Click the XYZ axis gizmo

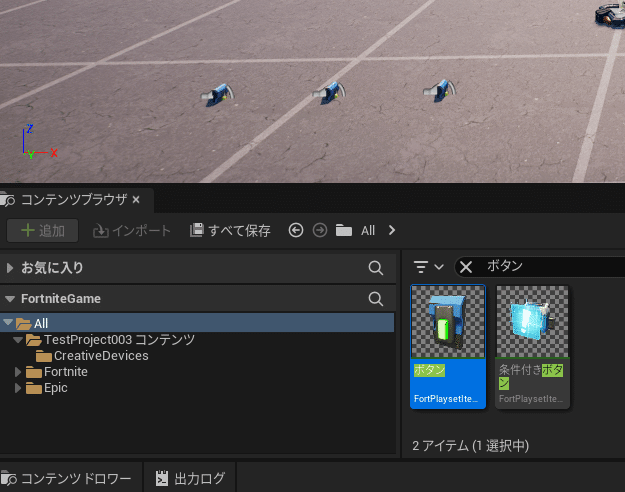click(x=39, y=142)
